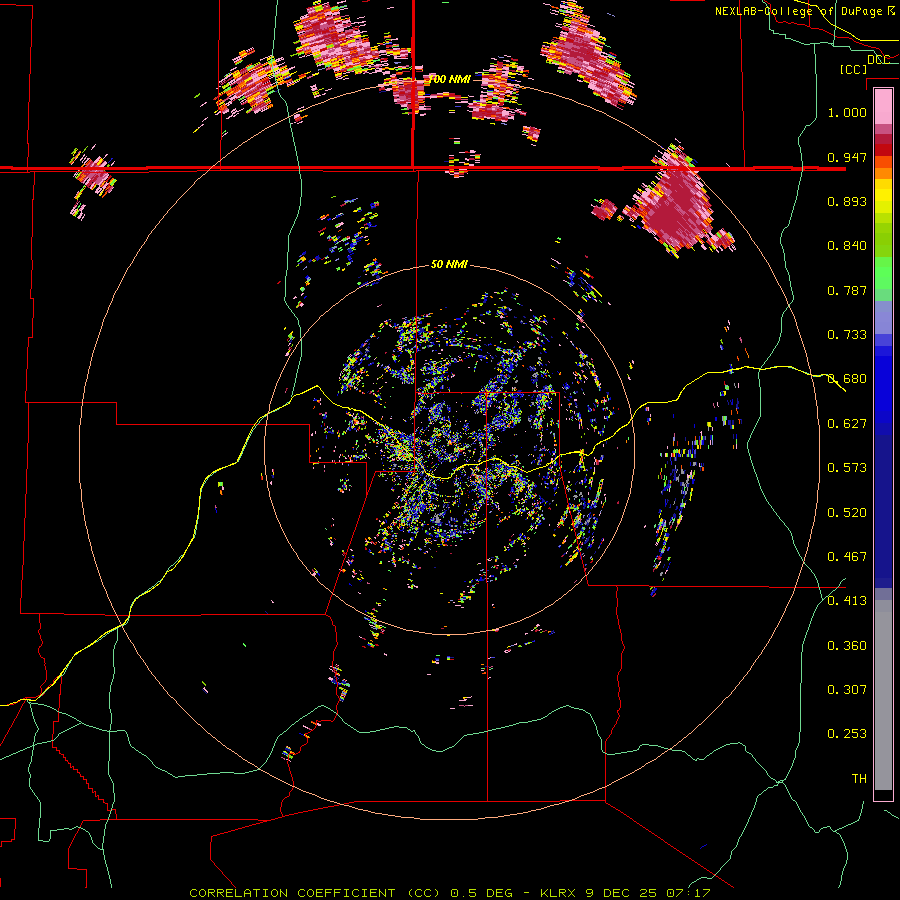Pick the gray segment of the color bar
Image resolution: width=900 pixels, height=900 pixels.
tap(883, 695)
